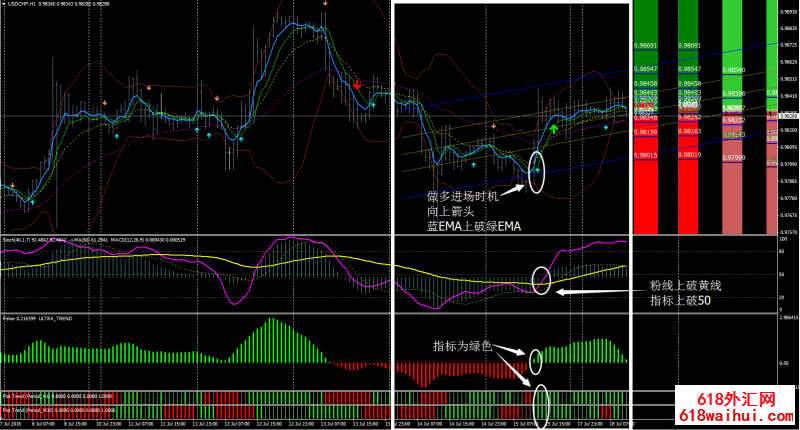The height and width of the screenshot is (430, 800).
Task: Select orange down arrow at chart's far left
Action: (13, 186)
